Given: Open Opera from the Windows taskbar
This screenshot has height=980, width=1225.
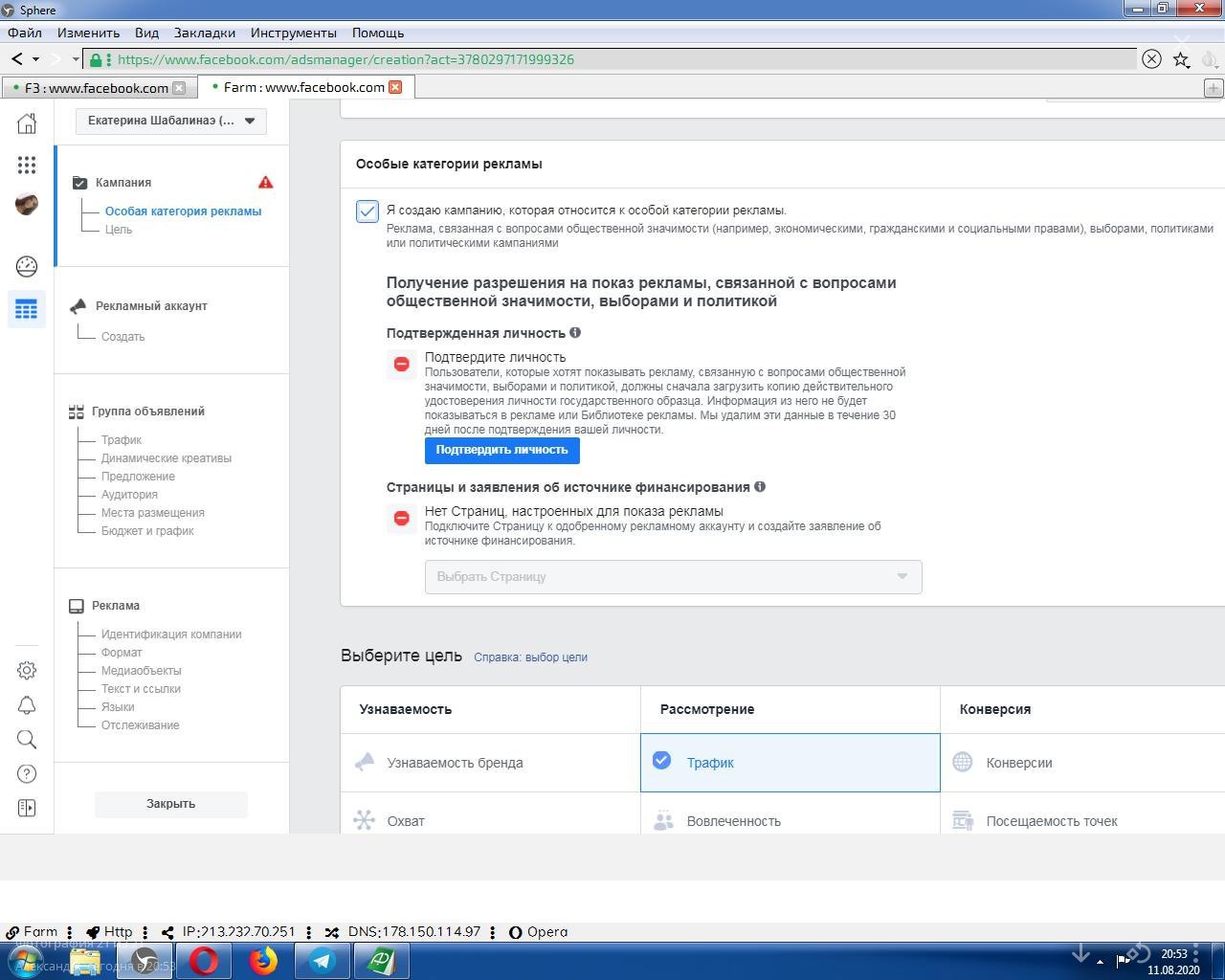Looking at the screenshot, I should pyautogui.click(x=203, y=960).
